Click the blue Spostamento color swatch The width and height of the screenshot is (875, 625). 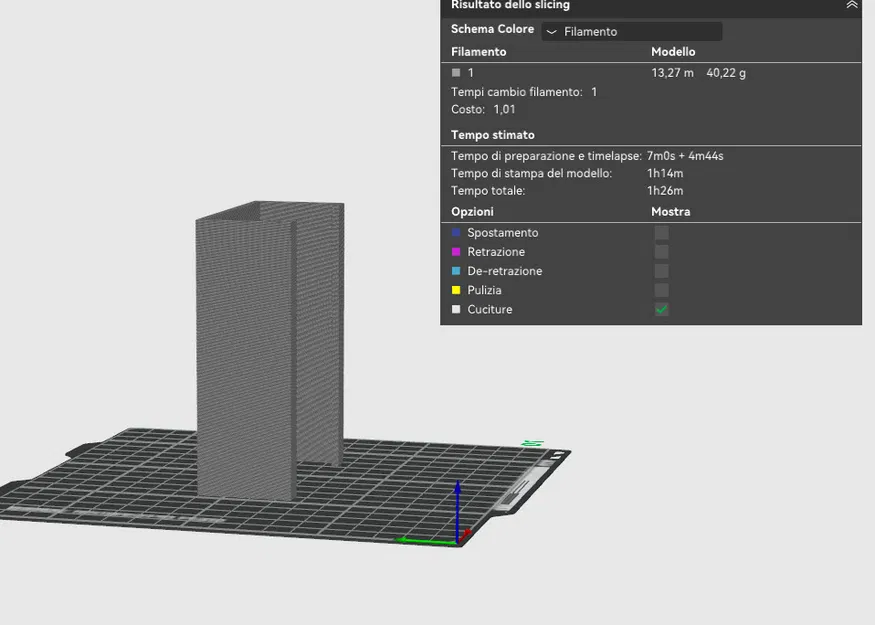point(456,233)
